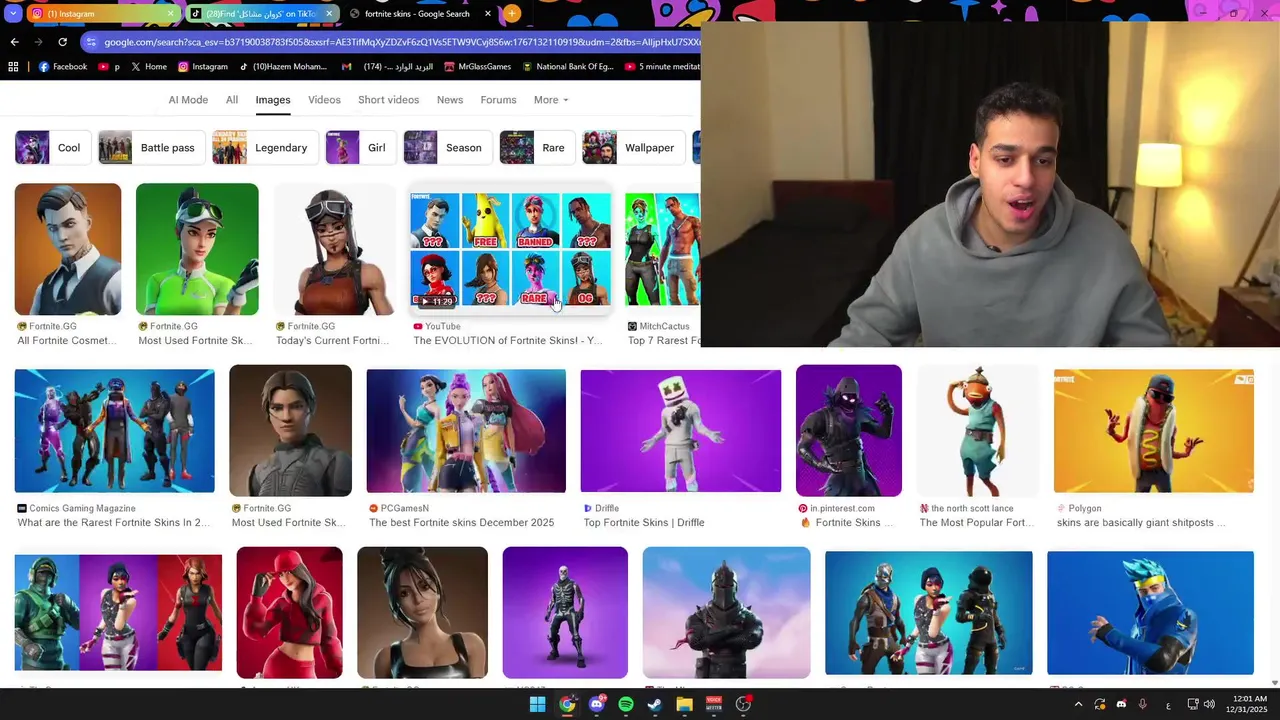Open Chrome from the taskbar
The height and width of the screenshot is (720, 1280).
[x=567, y=705]
